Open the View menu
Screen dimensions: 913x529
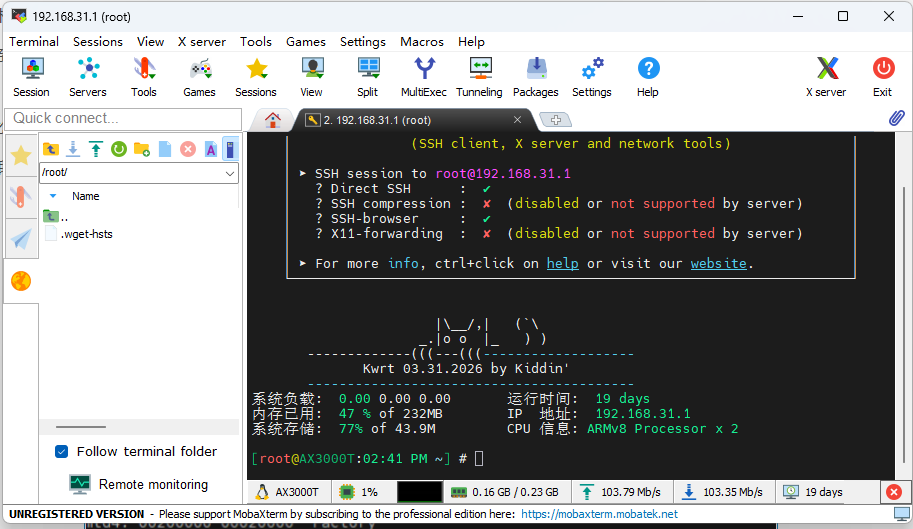(150, 42)
